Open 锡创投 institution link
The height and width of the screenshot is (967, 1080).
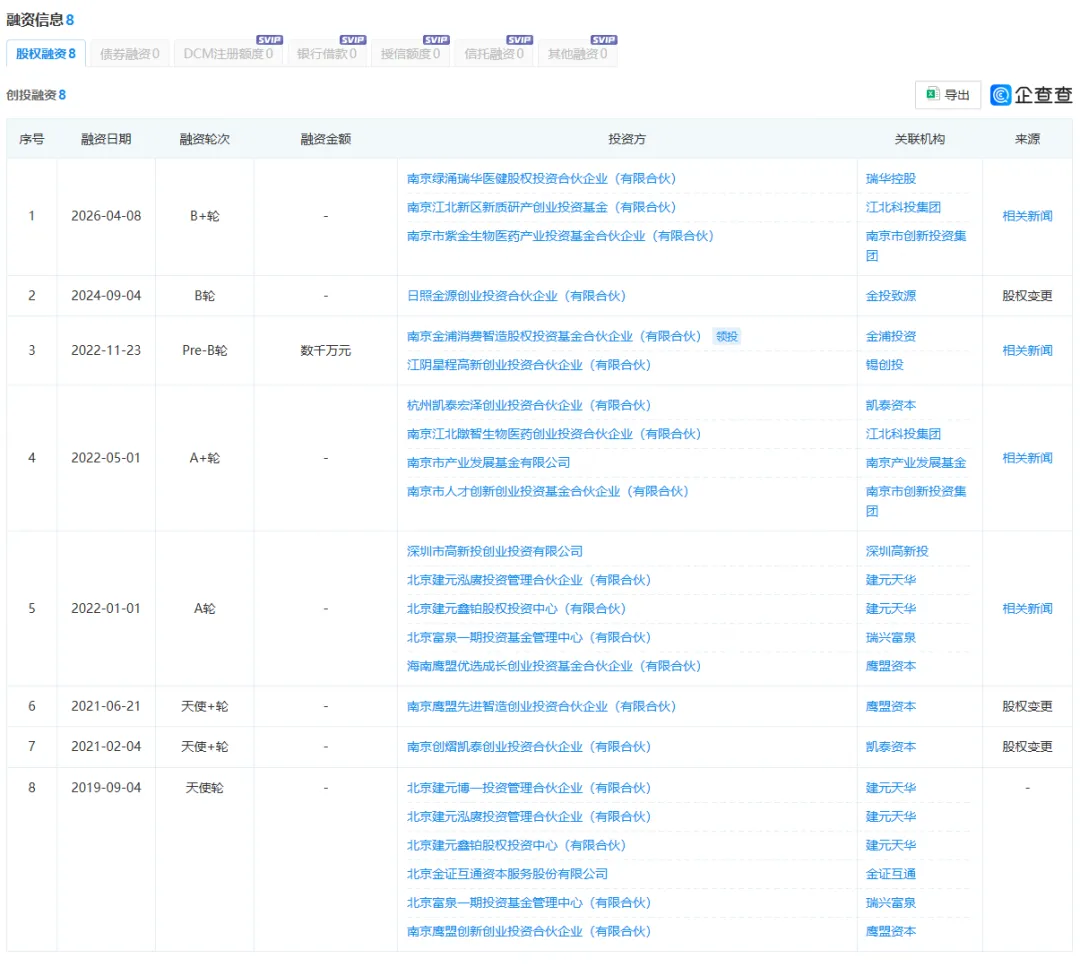pos(884,365)
